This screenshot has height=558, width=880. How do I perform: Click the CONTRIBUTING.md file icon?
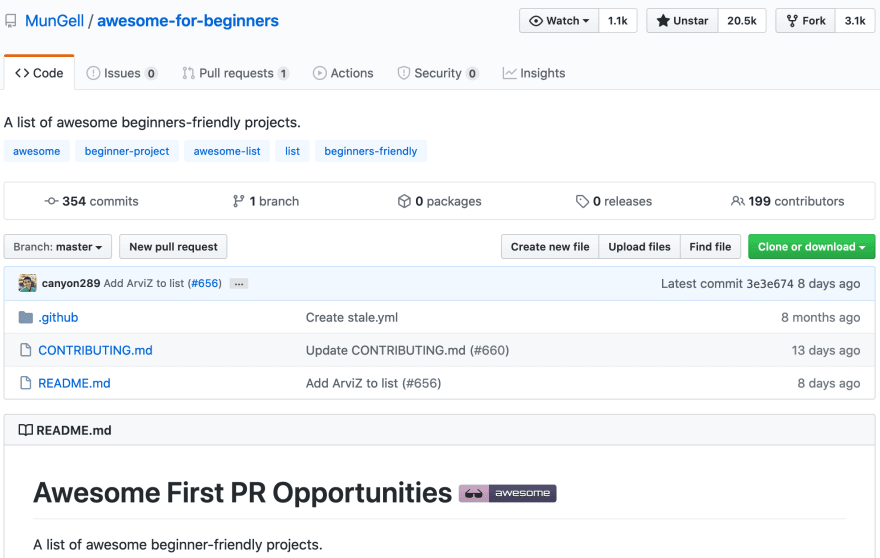pos(25,350)
